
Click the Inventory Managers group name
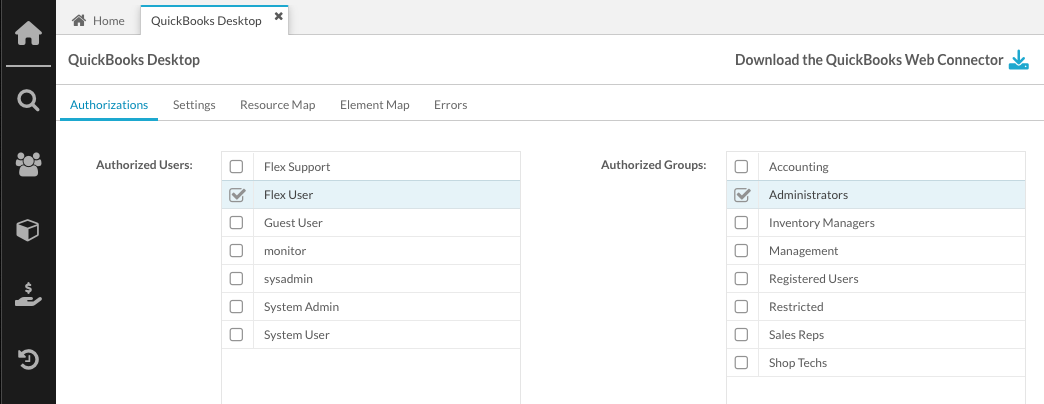[822, 223]
